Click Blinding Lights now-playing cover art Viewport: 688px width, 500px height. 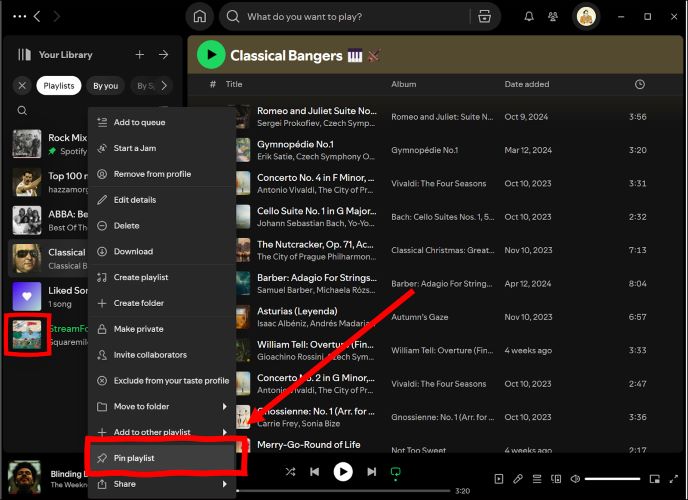point(25,478)
